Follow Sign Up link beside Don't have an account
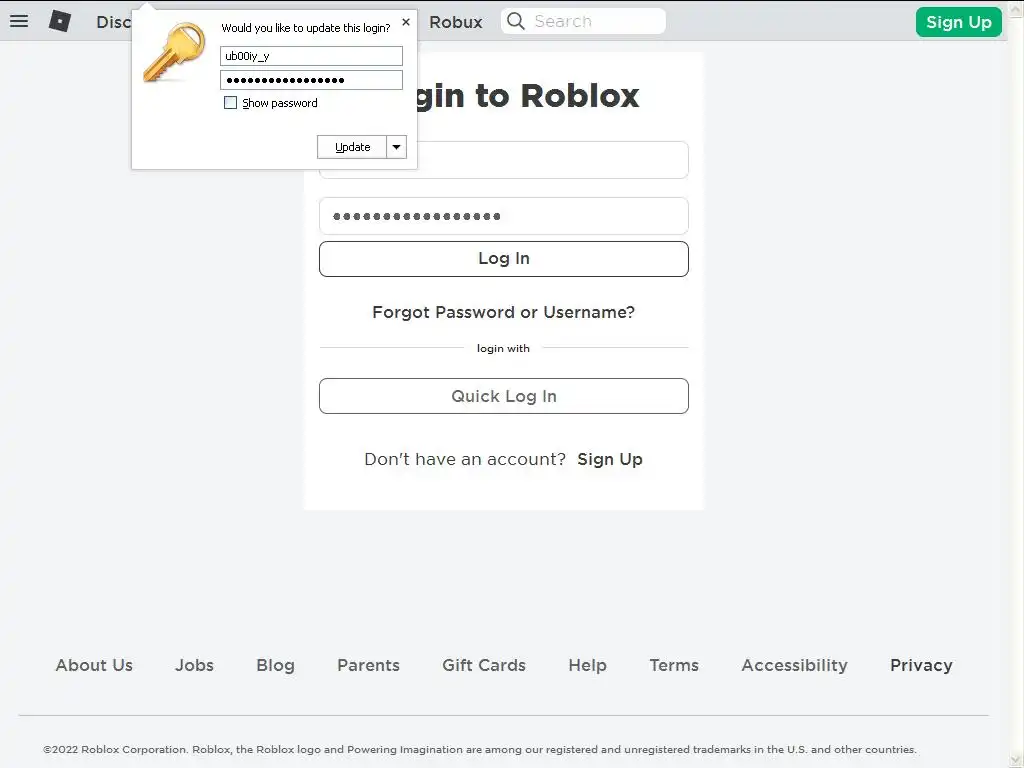Screen dimensions: 1024x768 pos(610,459)
